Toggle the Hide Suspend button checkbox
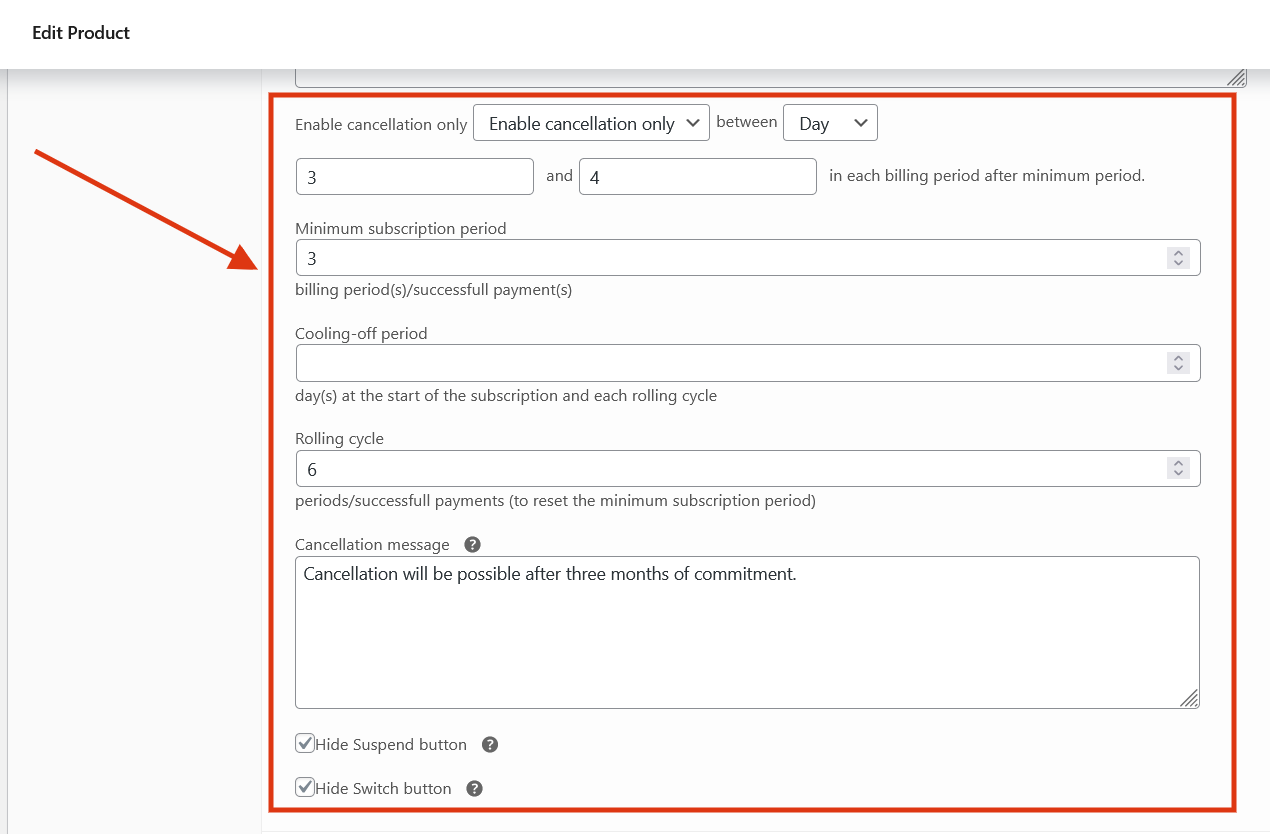The image size is (1270, 834). click(306, 744)
